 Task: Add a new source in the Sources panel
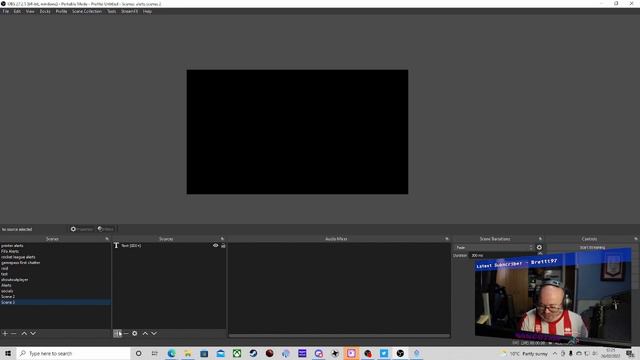click(x=117, y=333)
